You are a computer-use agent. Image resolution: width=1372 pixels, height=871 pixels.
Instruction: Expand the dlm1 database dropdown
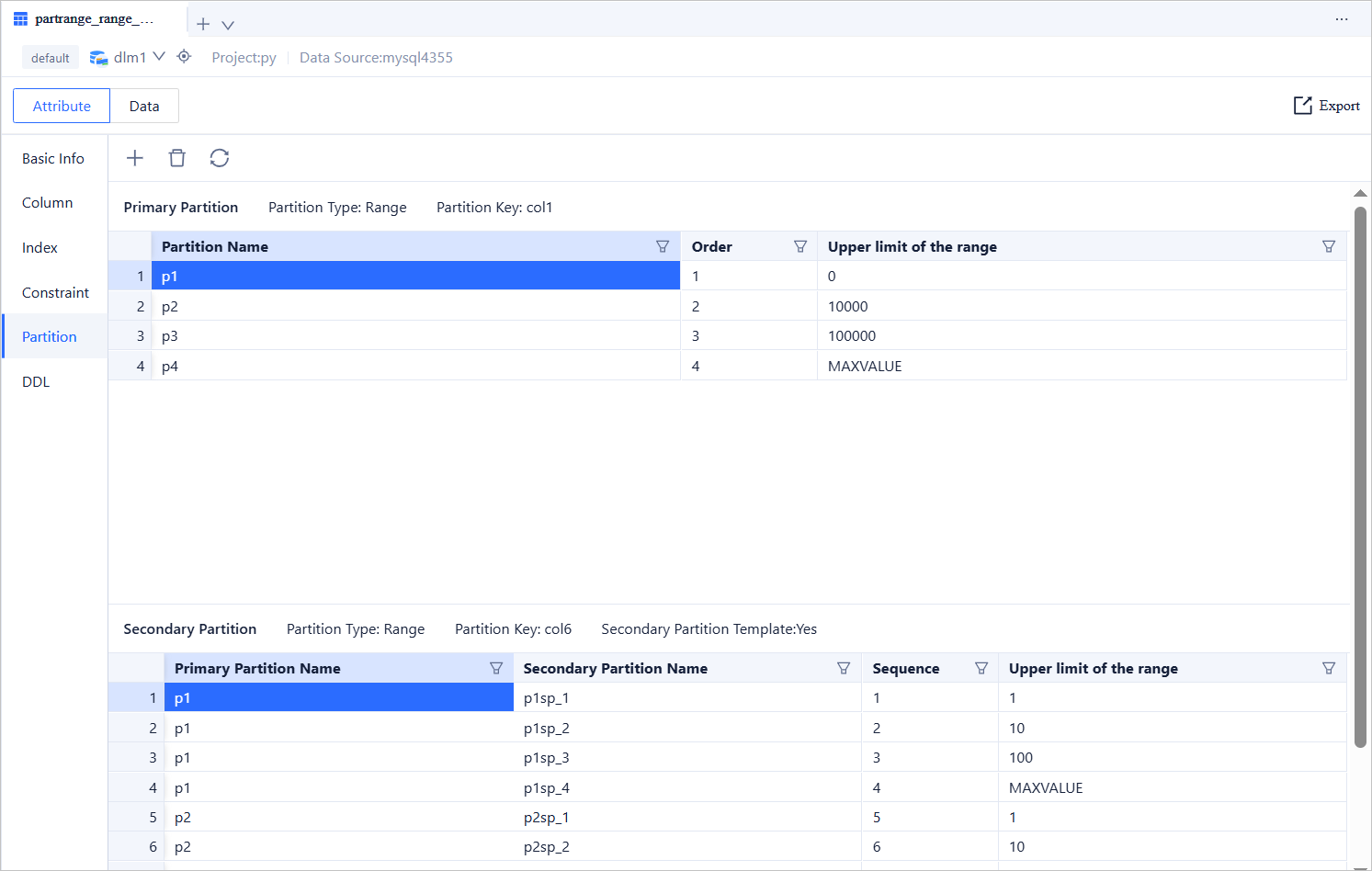[x=159, y=57]
